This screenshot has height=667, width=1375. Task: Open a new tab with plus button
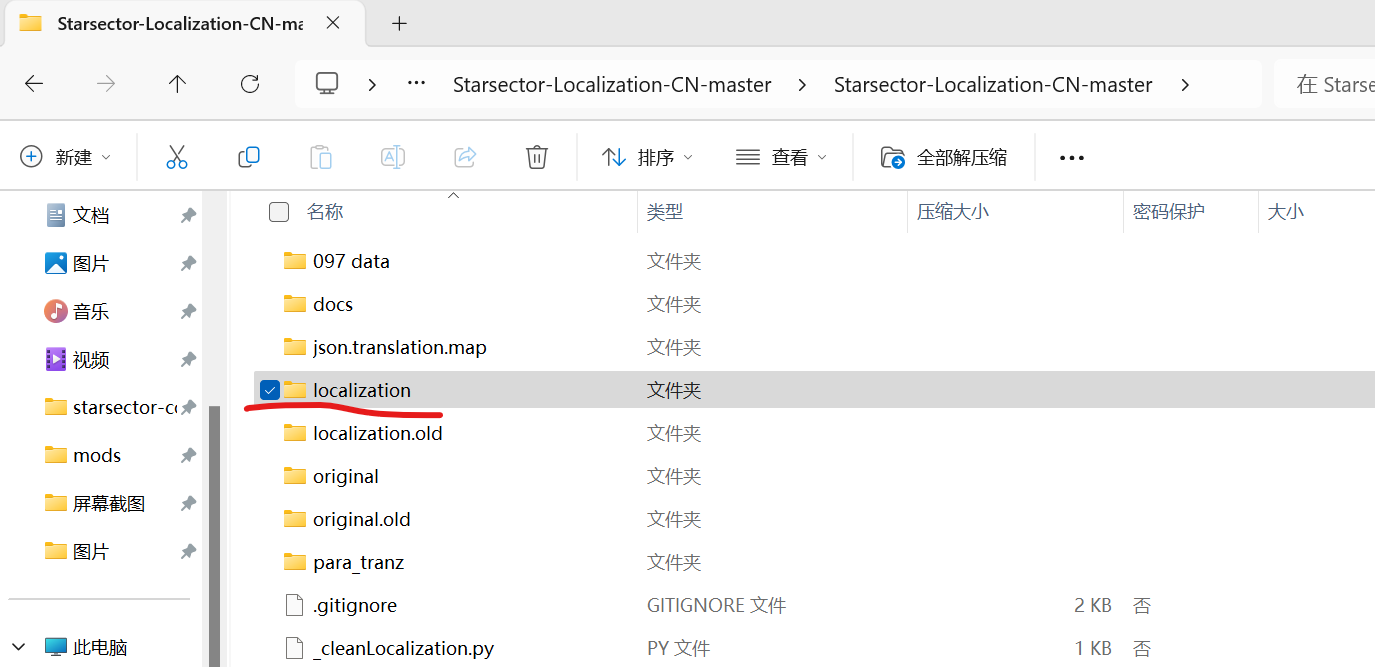(399, 23)
